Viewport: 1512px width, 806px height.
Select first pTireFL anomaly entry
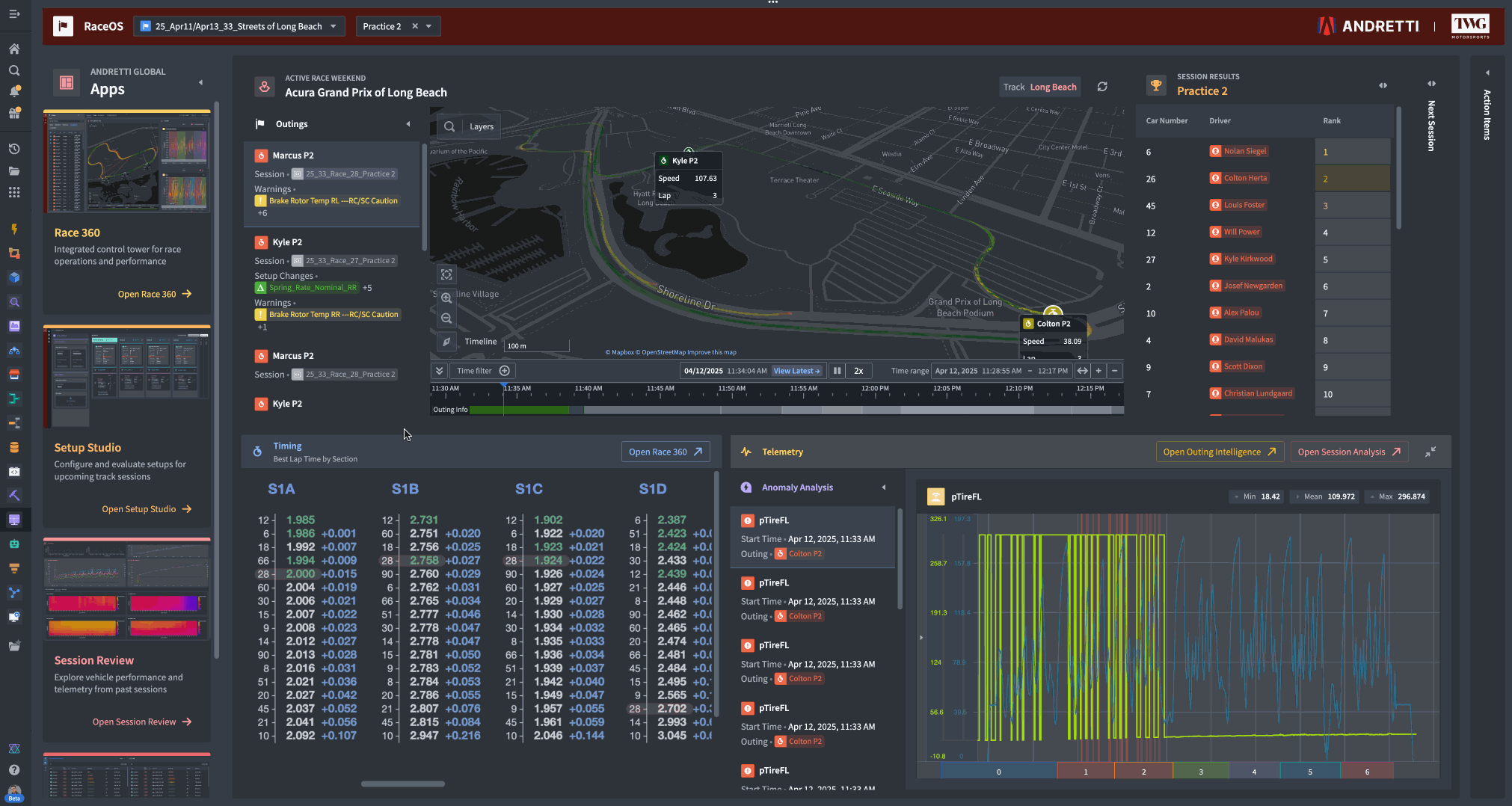click(813, 537)
